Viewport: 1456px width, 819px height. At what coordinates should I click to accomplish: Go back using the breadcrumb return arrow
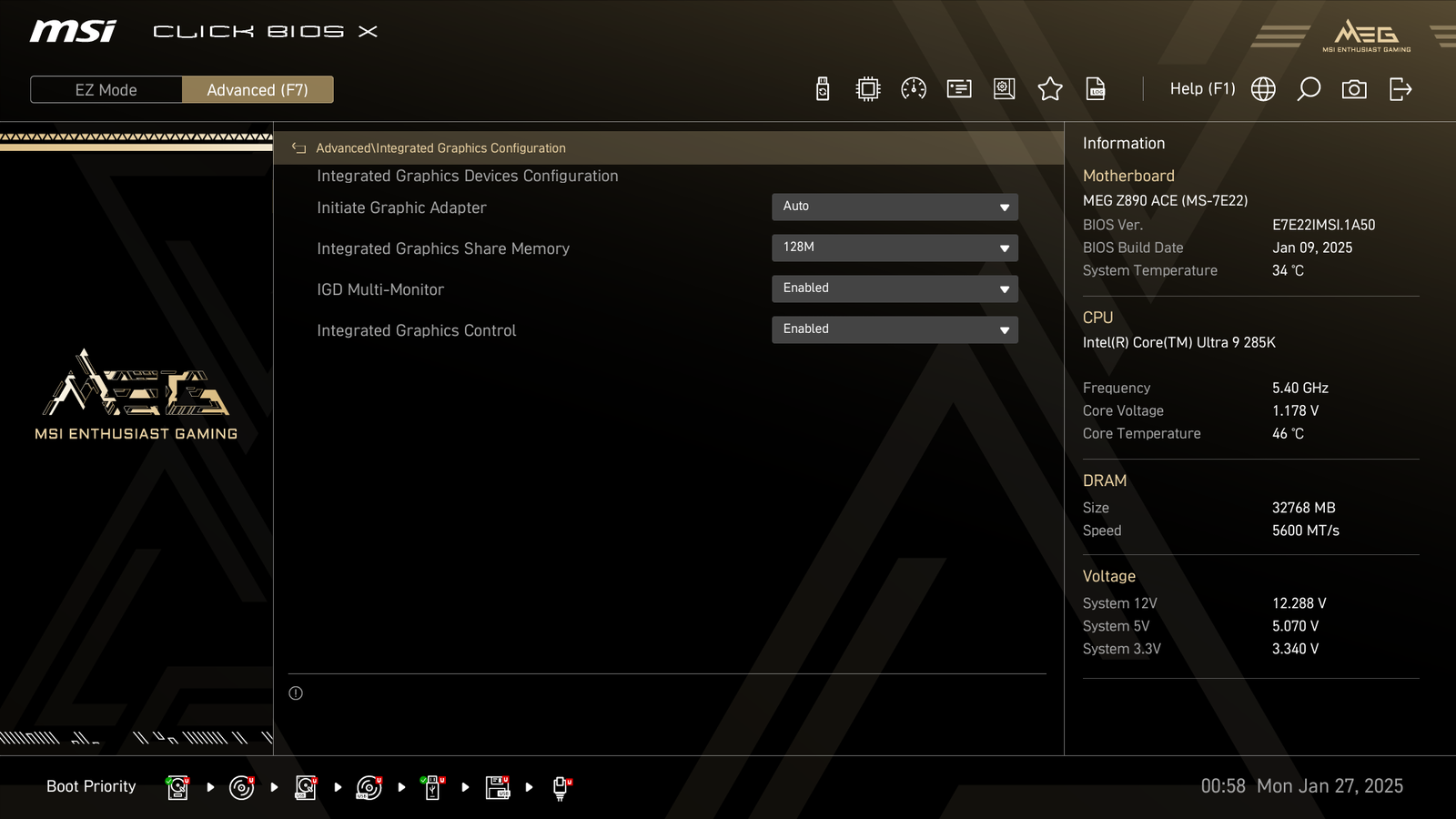click(298, 148)
